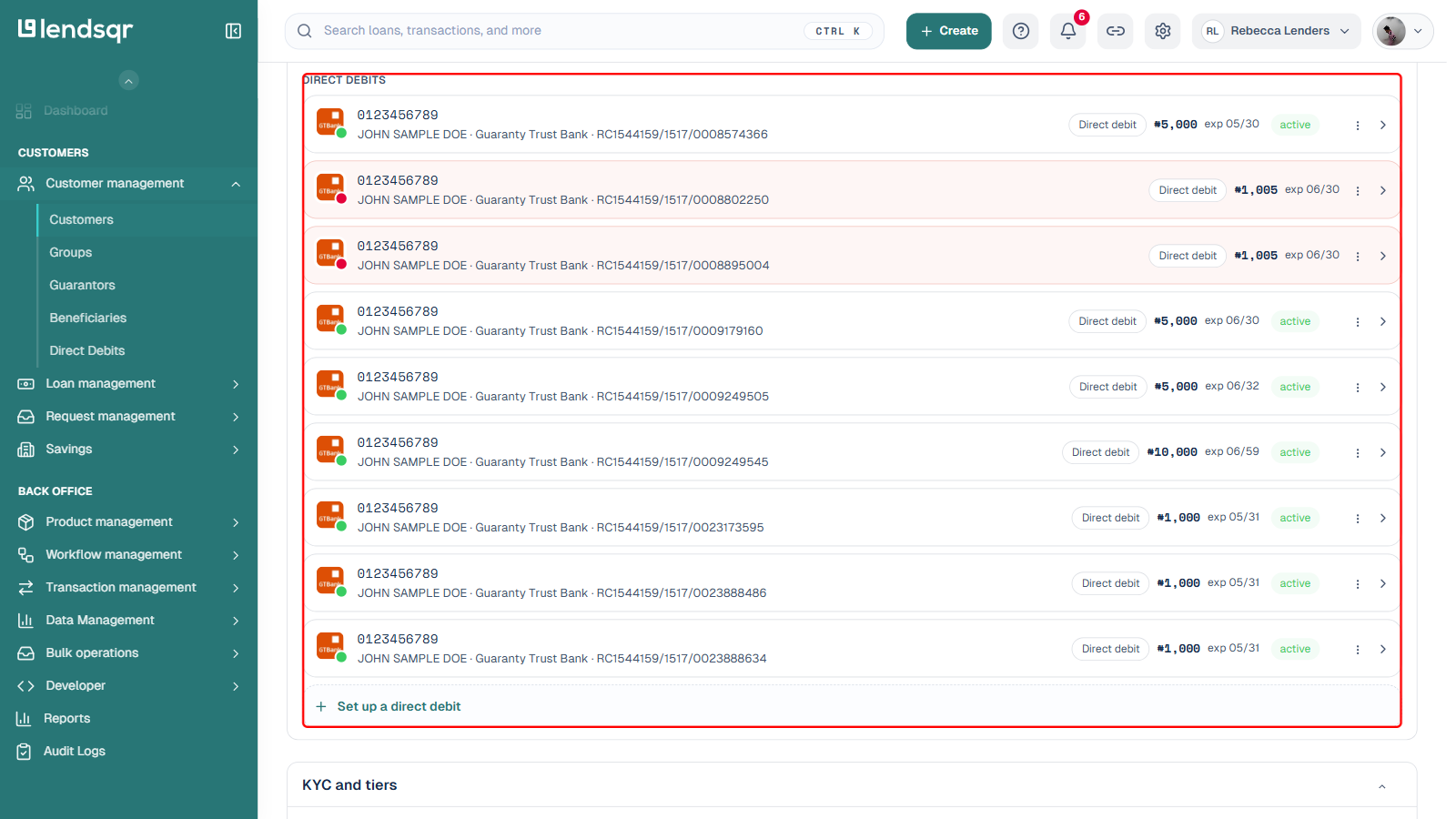Open Audit Logs in sidebar
Screen dimensions: 1456x819
point(75,751)
